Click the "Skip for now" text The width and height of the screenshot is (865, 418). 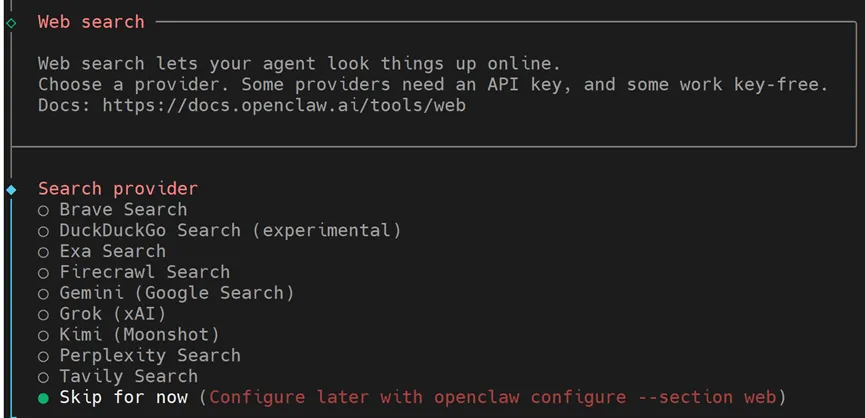pos(122,398)
